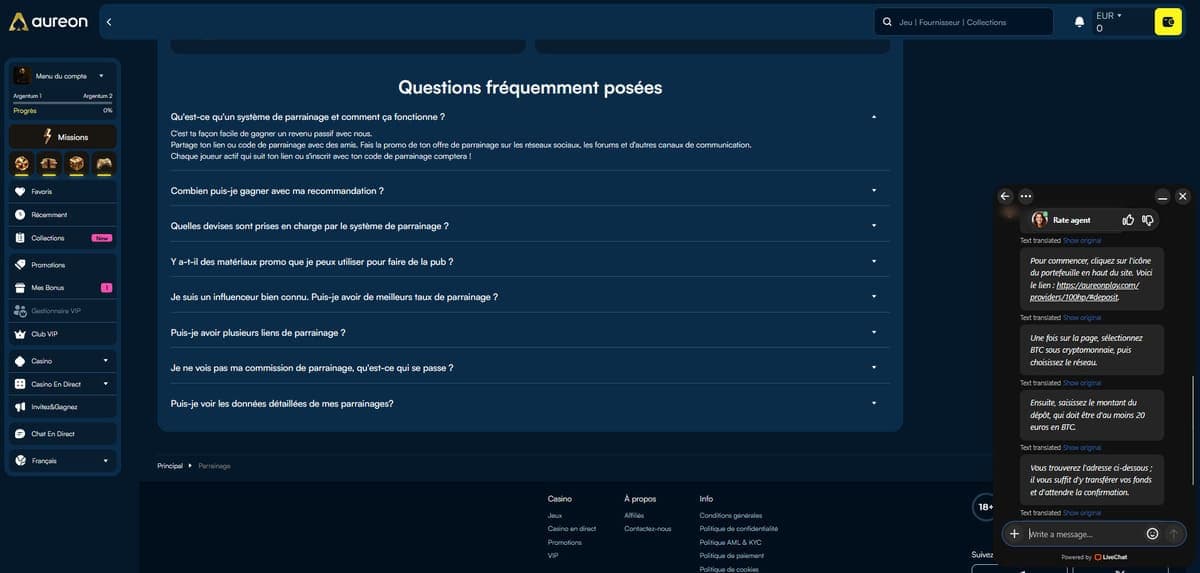
Task: Open the Français language dropdown
Action: coord(63,461)
